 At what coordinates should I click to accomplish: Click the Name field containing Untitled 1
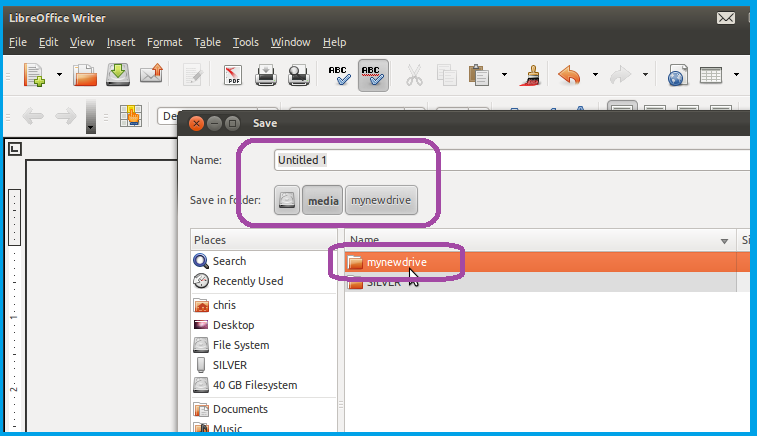512,160
